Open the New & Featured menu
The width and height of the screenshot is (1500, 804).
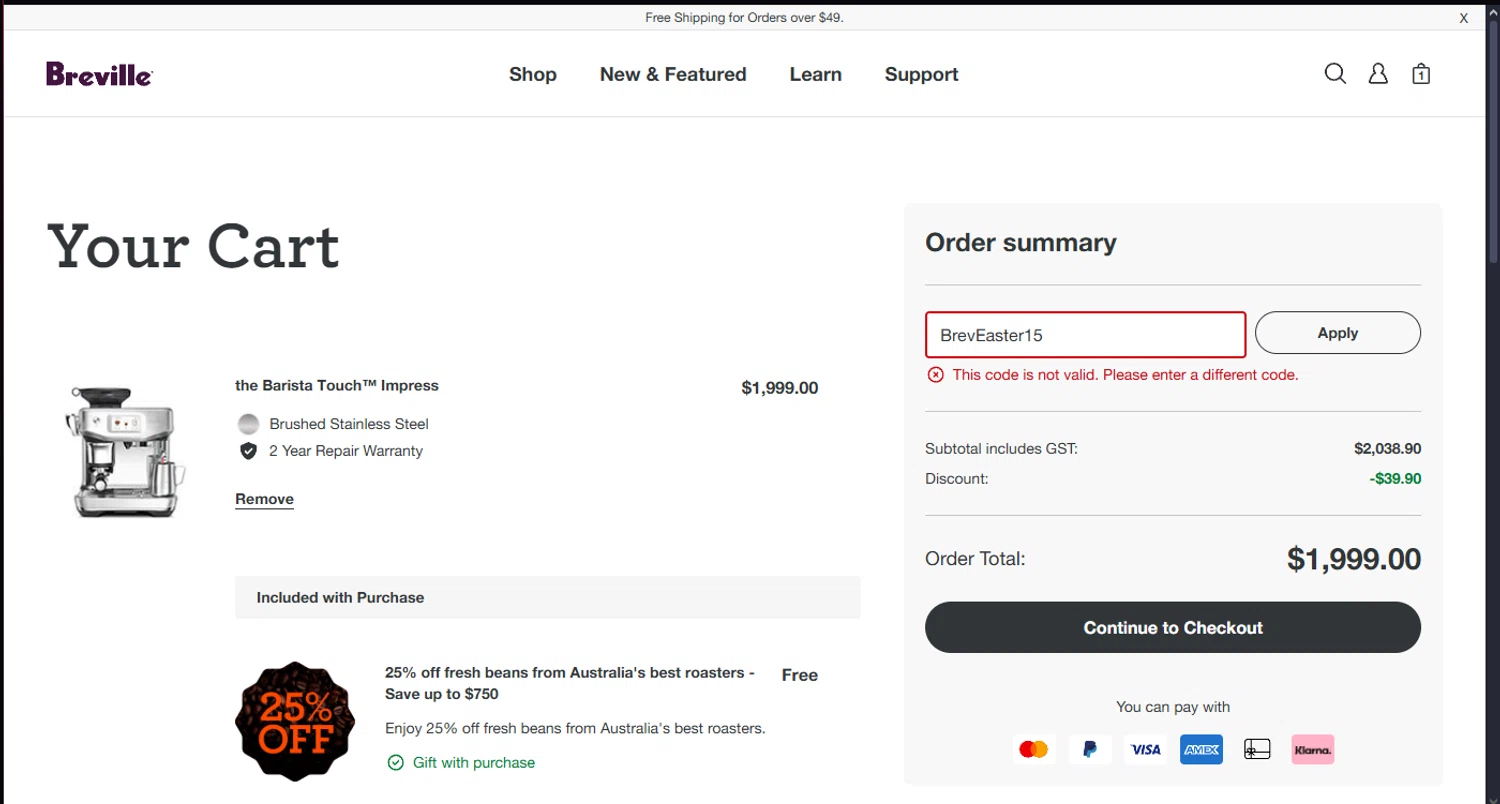(x=673, y=74)
